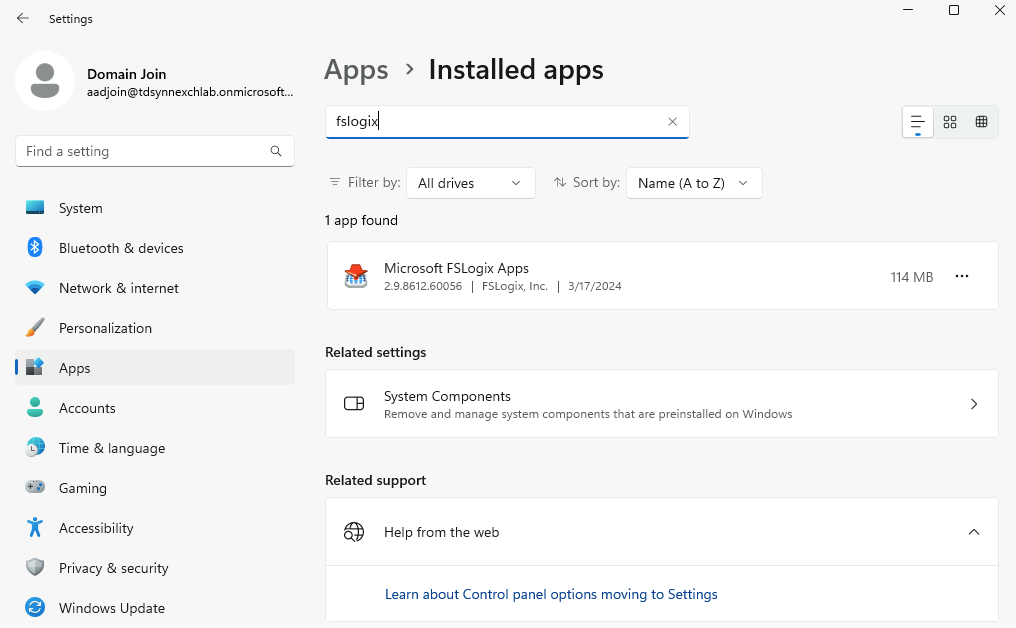Click the Time & language globe clock icon
1016x628 pixels.
click(x=35, y=447)
